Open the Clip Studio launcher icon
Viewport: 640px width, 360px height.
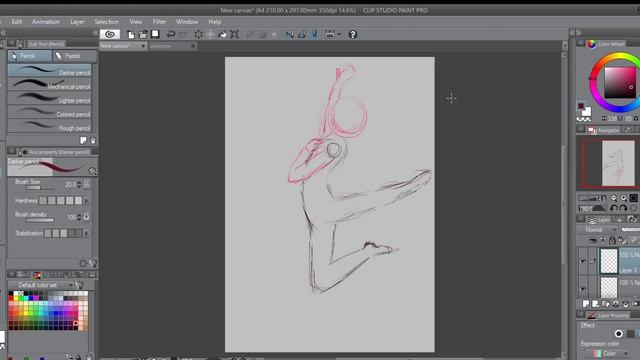click(110, 34)
